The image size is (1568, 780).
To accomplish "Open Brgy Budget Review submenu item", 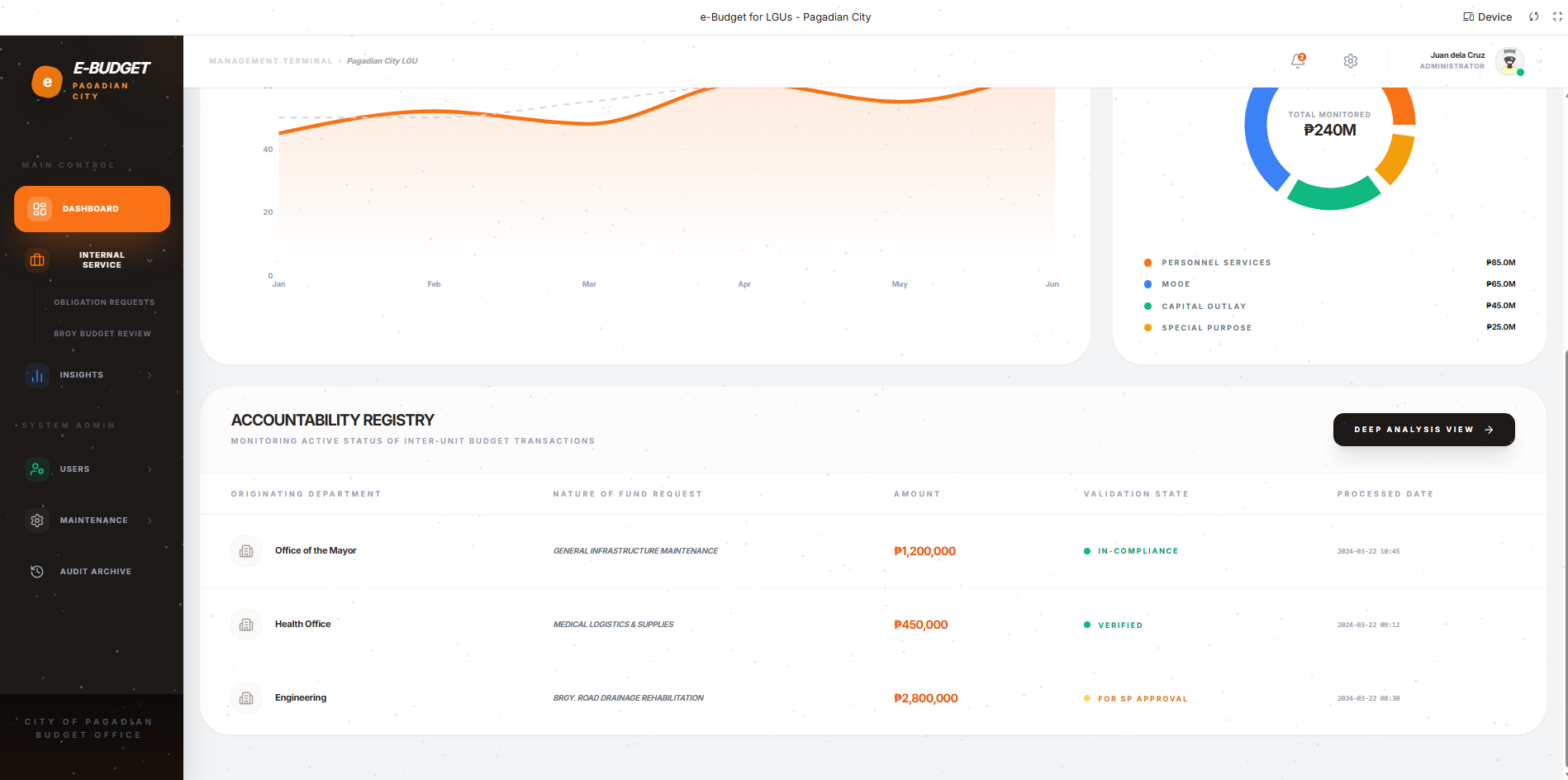I will pos(102,334).
